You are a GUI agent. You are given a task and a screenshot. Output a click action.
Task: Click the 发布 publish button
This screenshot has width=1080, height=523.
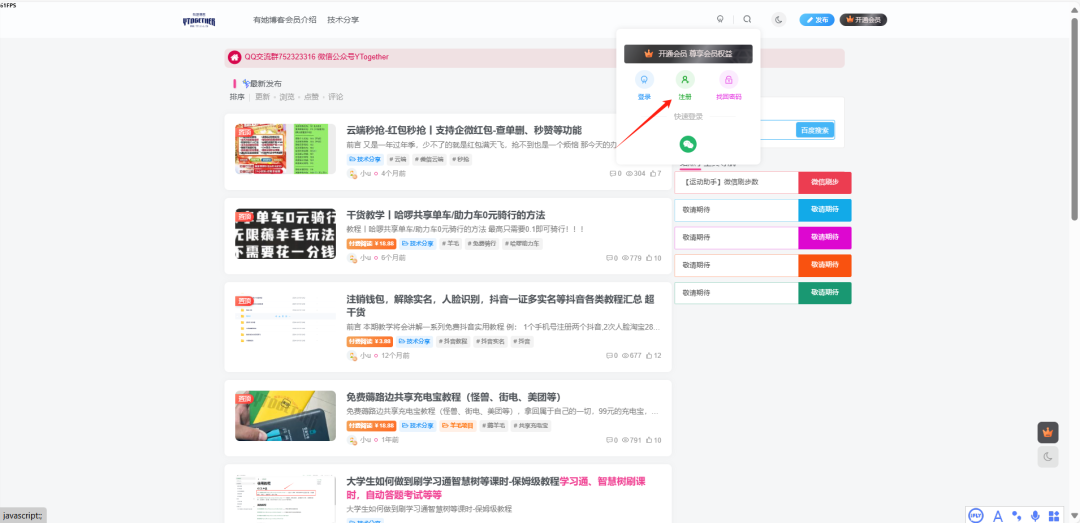click(x=817, y=19)
